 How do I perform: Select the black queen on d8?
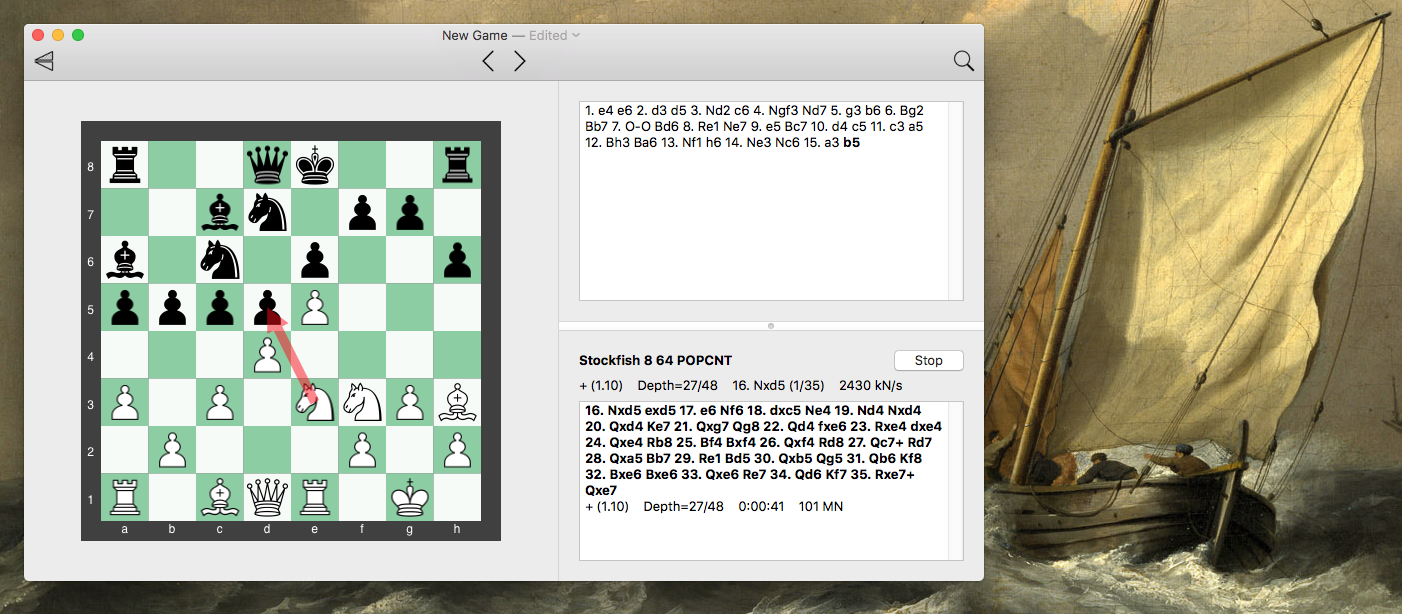267,165
